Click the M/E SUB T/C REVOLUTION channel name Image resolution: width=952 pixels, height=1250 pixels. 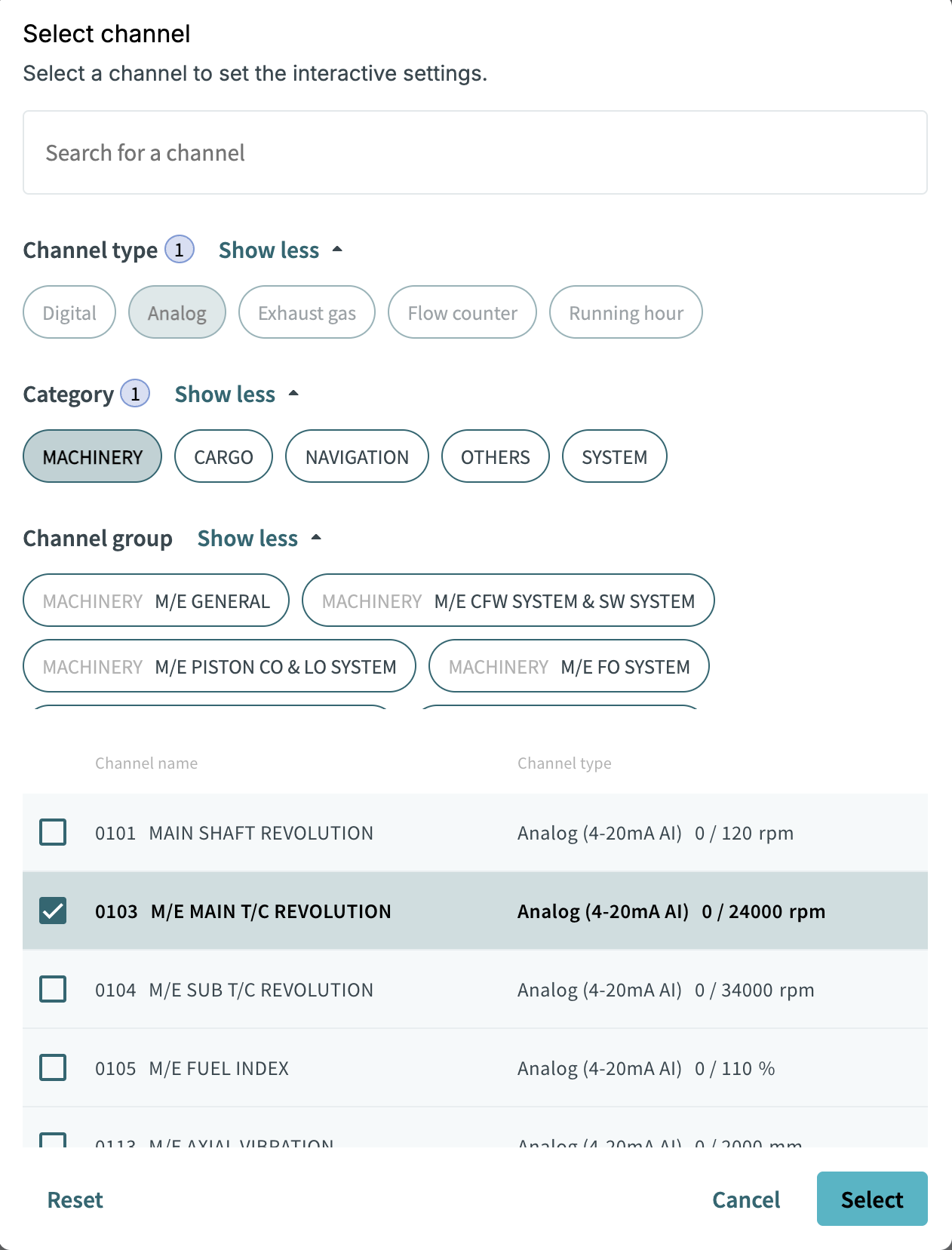tap(261, 990)
